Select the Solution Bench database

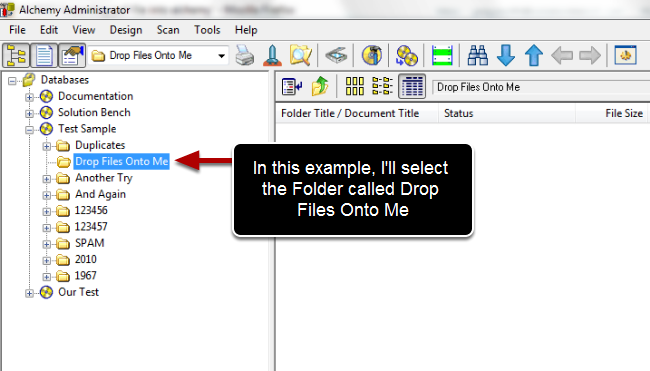pos(94,112)
